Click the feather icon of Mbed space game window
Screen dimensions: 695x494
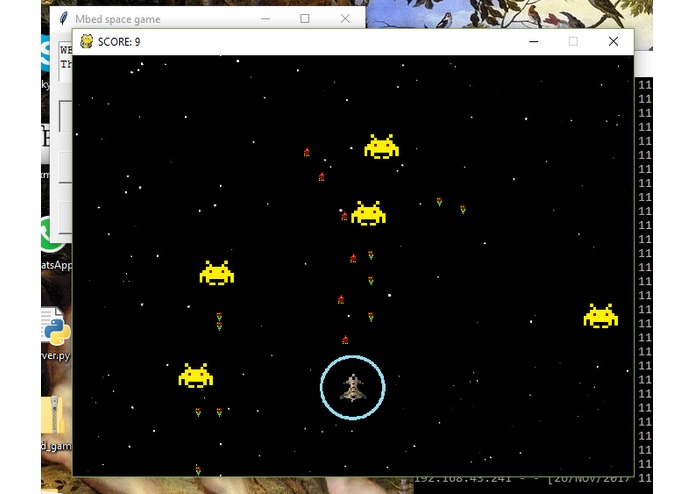click(x=63, y=19)
